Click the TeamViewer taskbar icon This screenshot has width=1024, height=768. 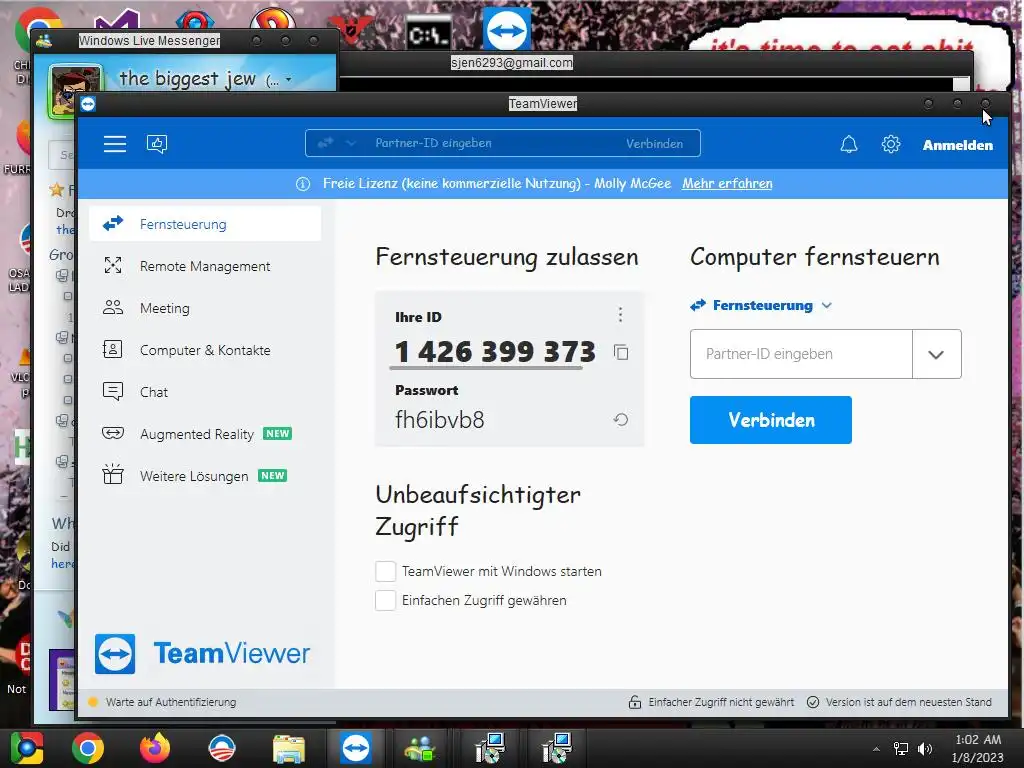[x=356, y=748]
